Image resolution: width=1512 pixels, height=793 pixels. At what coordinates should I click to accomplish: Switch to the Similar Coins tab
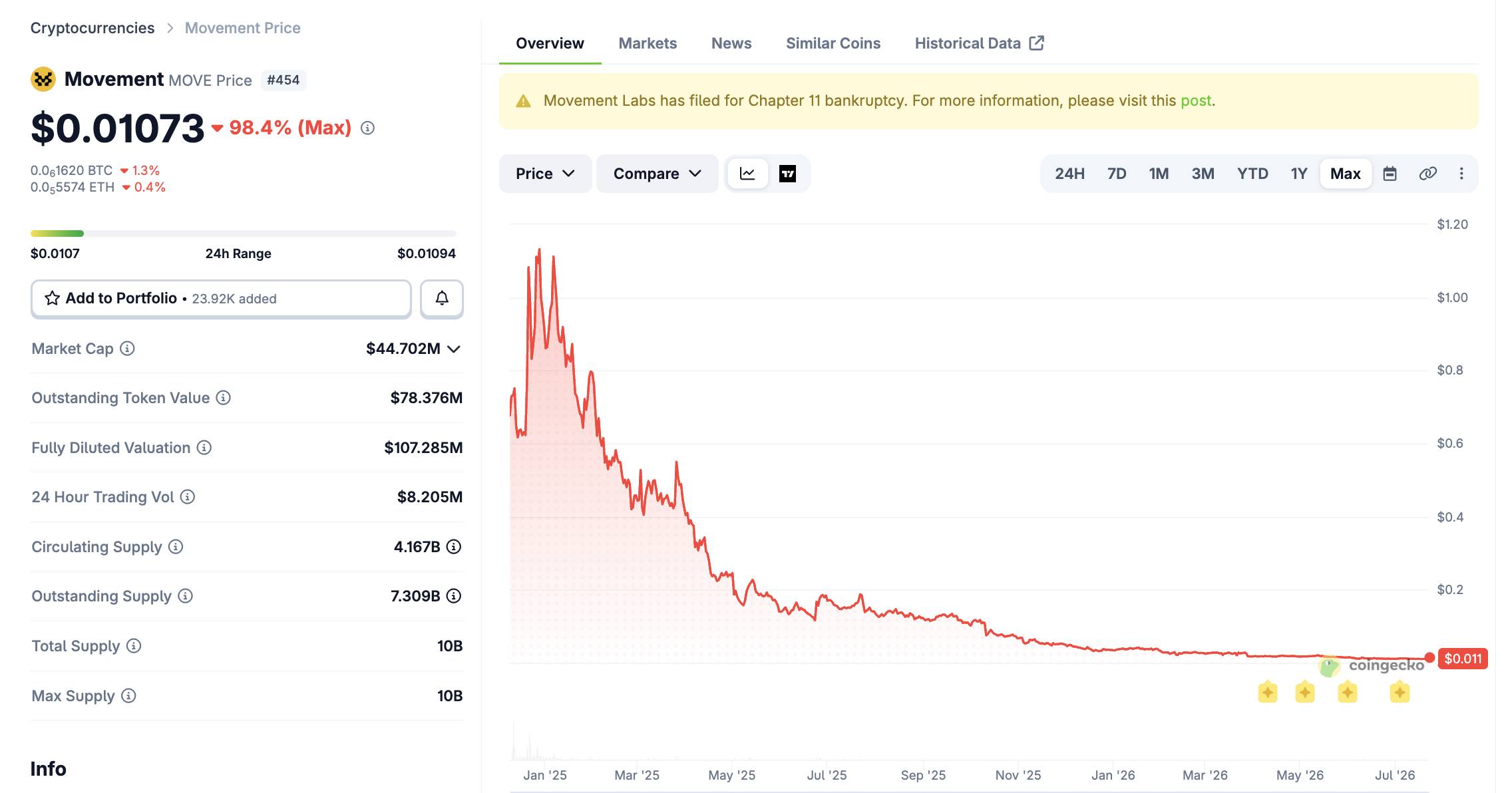833,43
